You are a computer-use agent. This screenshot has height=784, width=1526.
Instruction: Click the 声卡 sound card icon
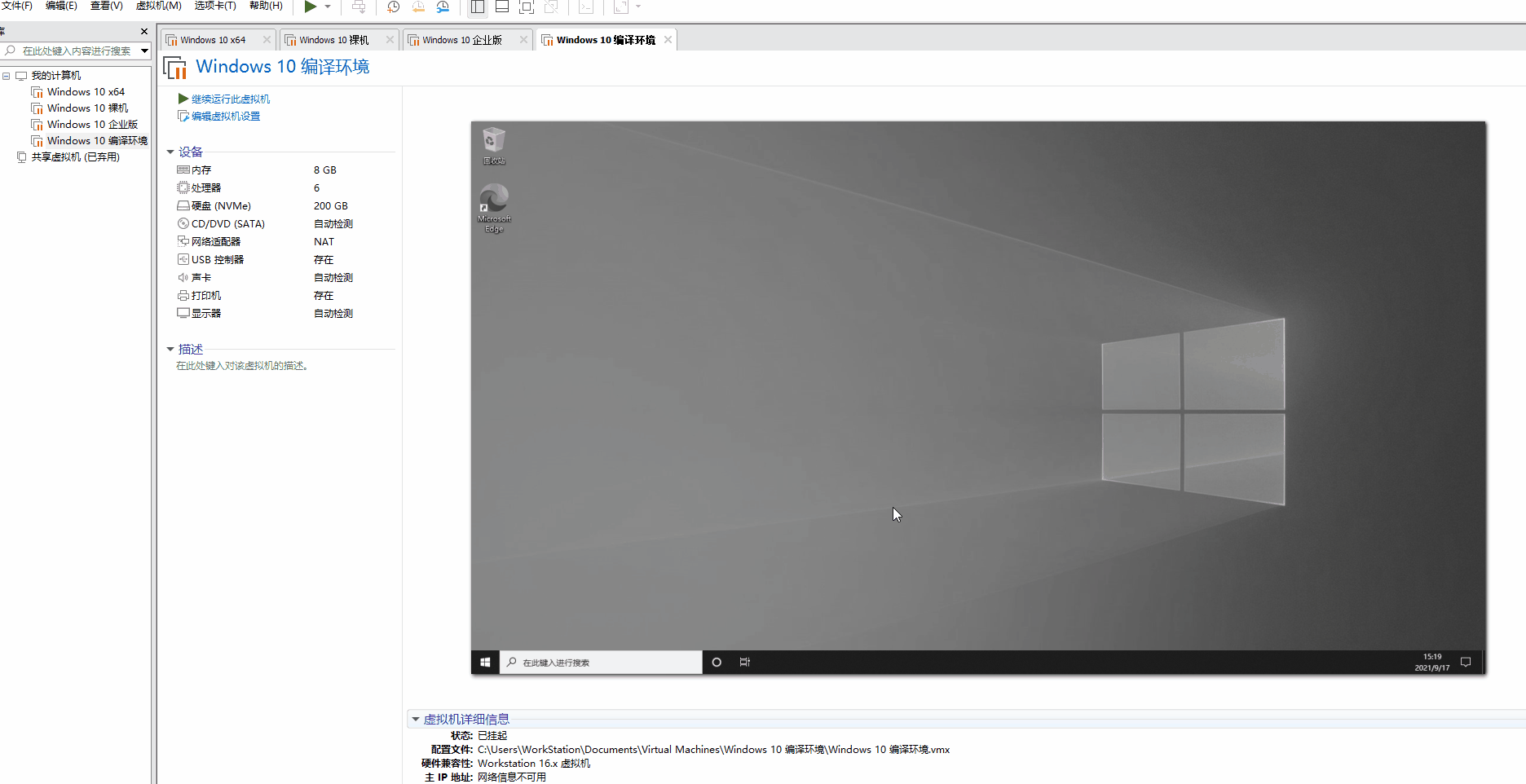pos(183,278)
